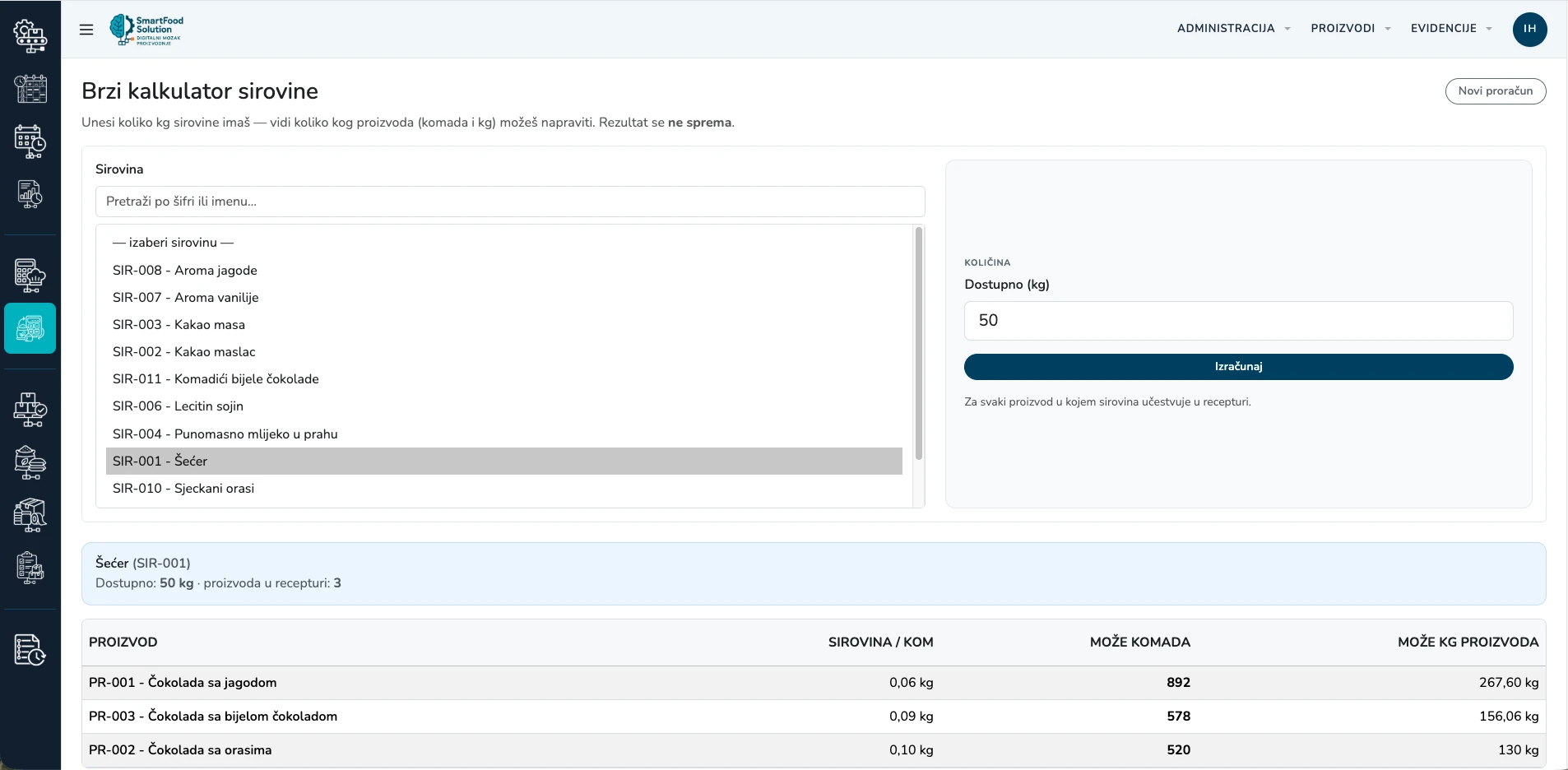The image size is (1568, 770).
Task: Click the PROIZVOD column header
Action: [x=123, y=642]
